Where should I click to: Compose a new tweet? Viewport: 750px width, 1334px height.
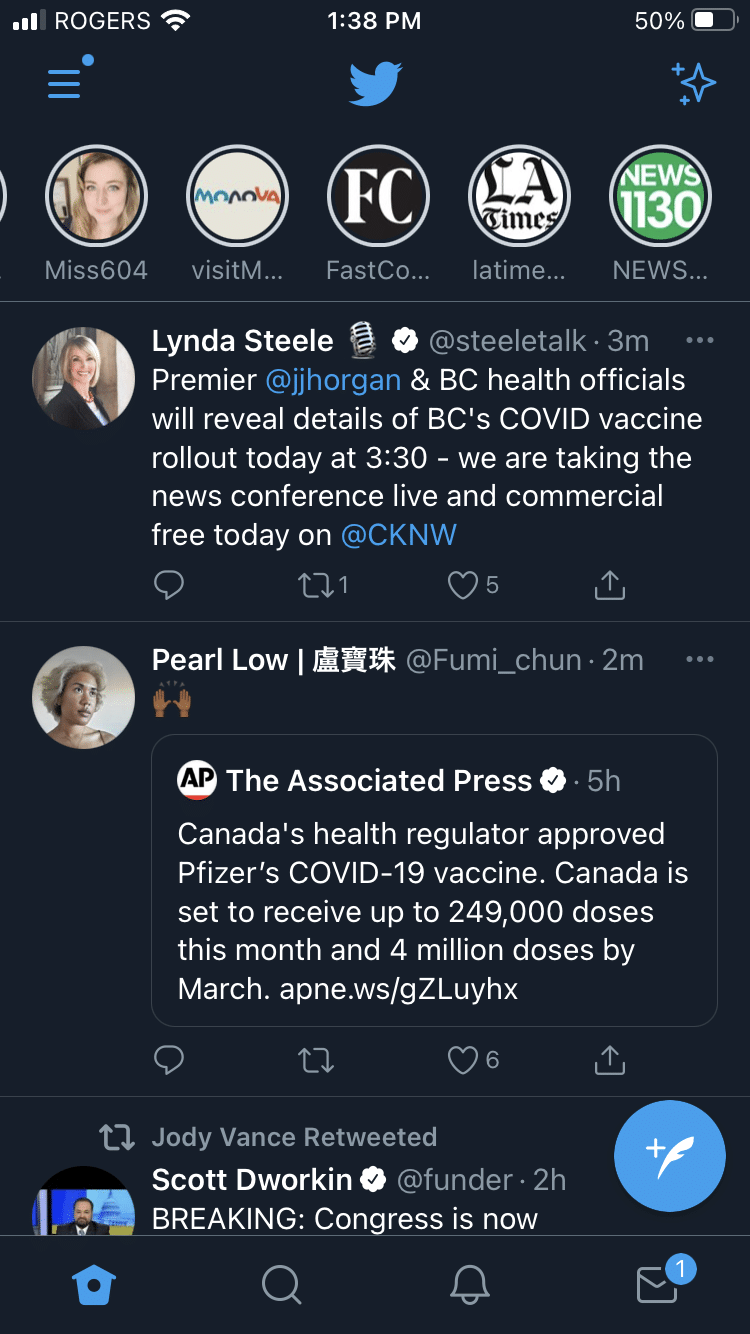[669, 1155]
